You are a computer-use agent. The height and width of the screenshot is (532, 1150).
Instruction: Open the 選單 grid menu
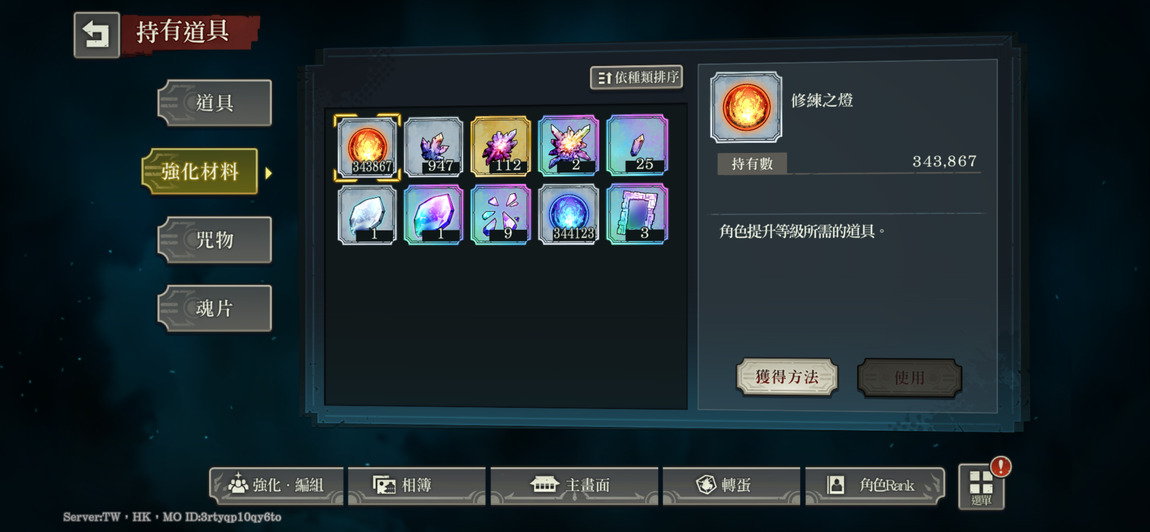(981, 487)
